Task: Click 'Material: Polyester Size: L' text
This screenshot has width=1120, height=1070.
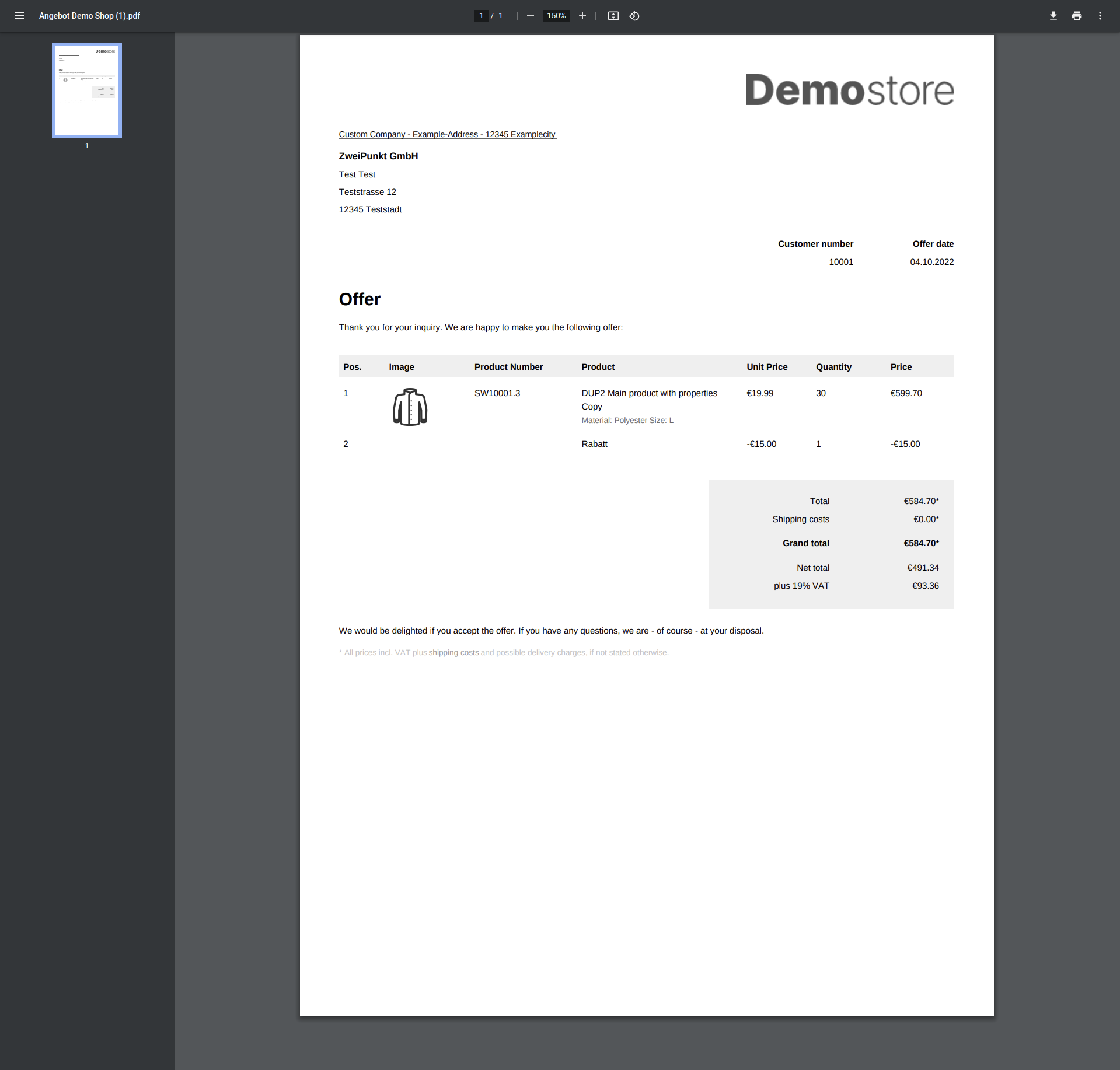Action: click(x=627, y=420)
